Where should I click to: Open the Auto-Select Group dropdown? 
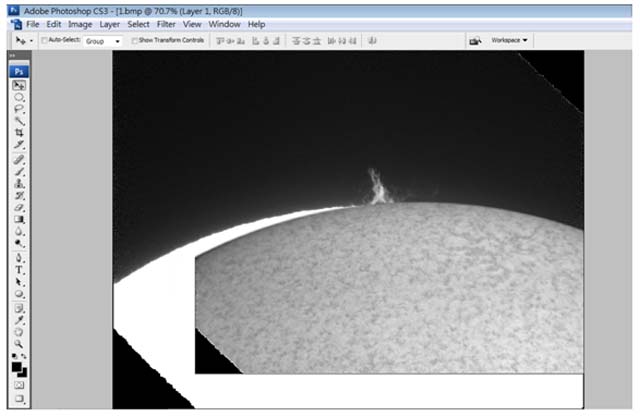click(x=103, y=41)
